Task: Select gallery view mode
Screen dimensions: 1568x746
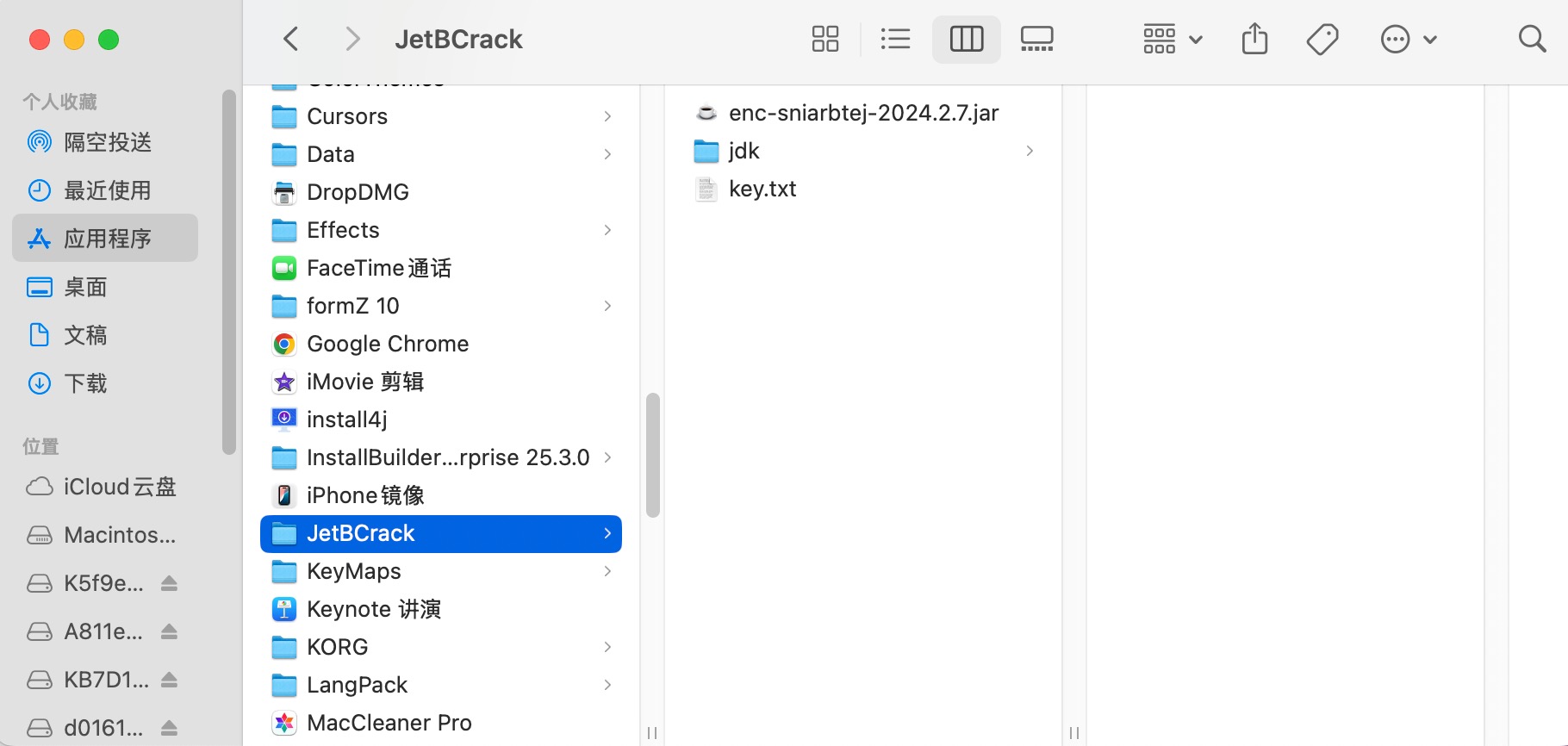Action: 1036,39
